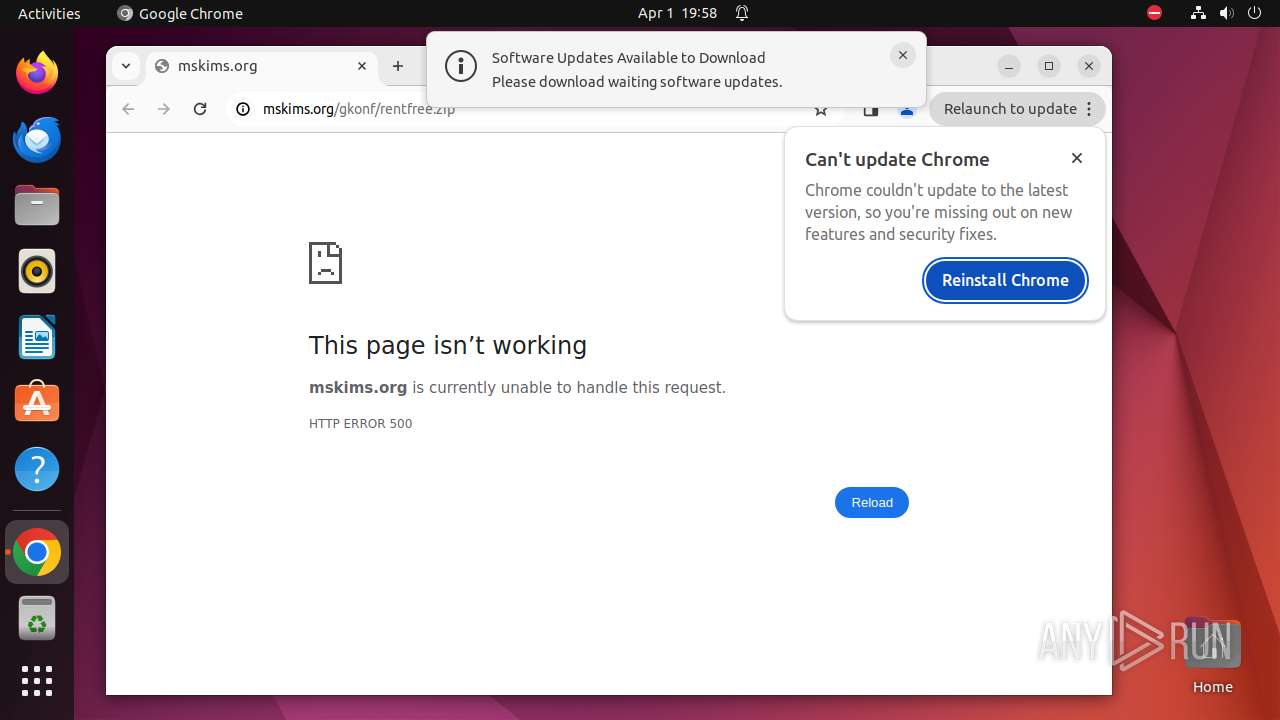
Task: Click the Software Updates Available to Download notification text
Action: click(x=628, y=57)
